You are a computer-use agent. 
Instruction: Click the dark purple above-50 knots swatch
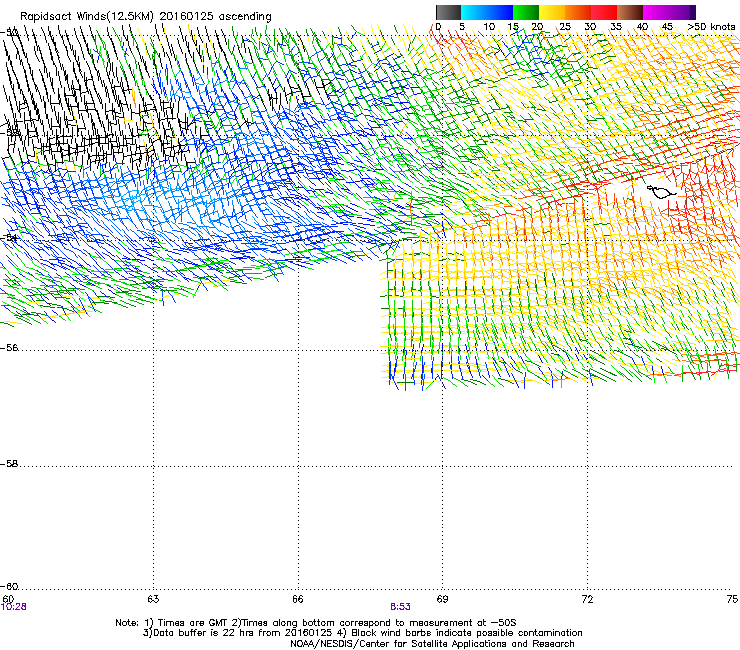coord(693,12)
